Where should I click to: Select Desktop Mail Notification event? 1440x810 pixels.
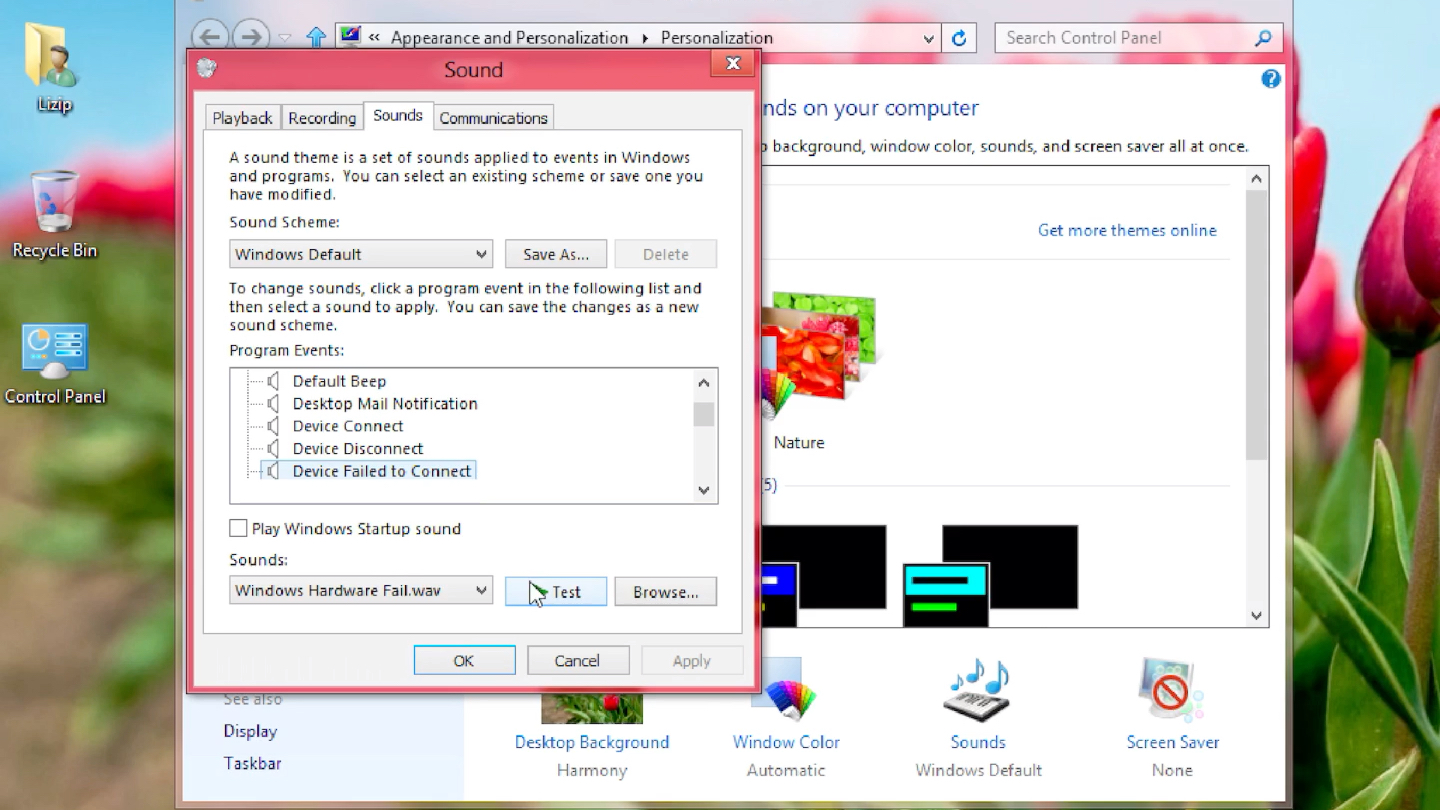coord(385,403)
